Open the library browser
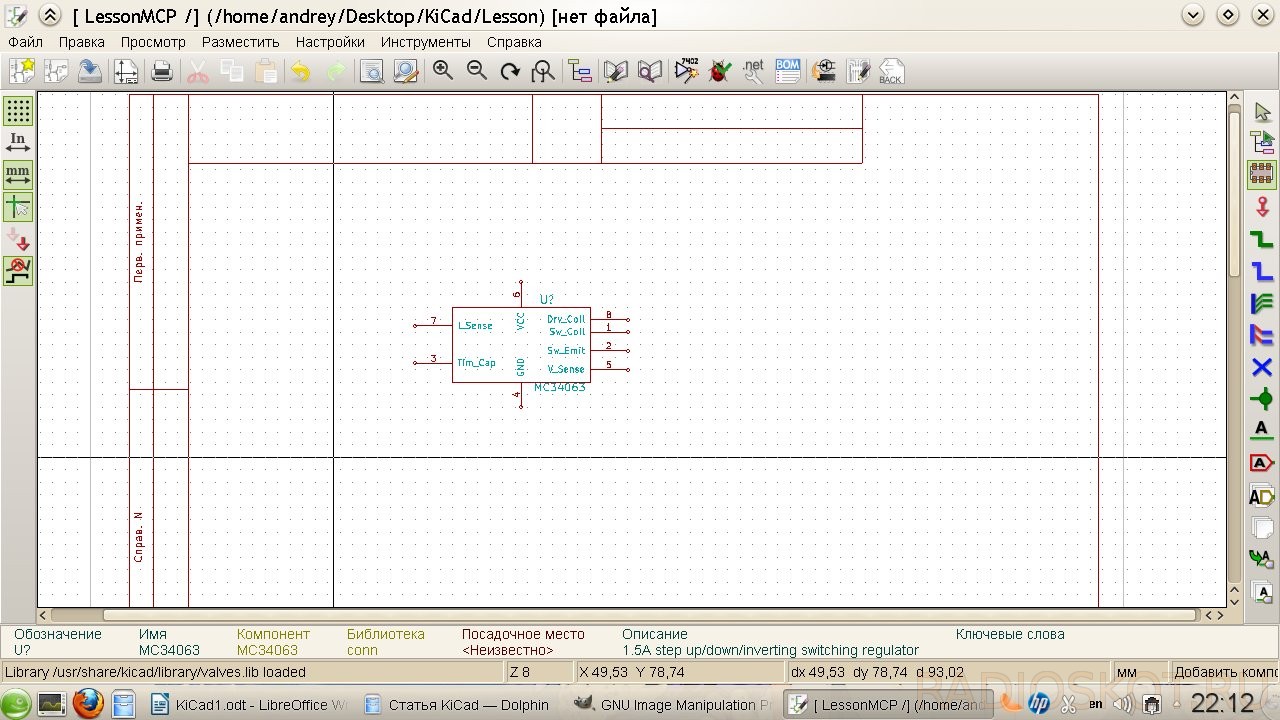The width and height of the screenshot is (1280, 720). (650, 71)
